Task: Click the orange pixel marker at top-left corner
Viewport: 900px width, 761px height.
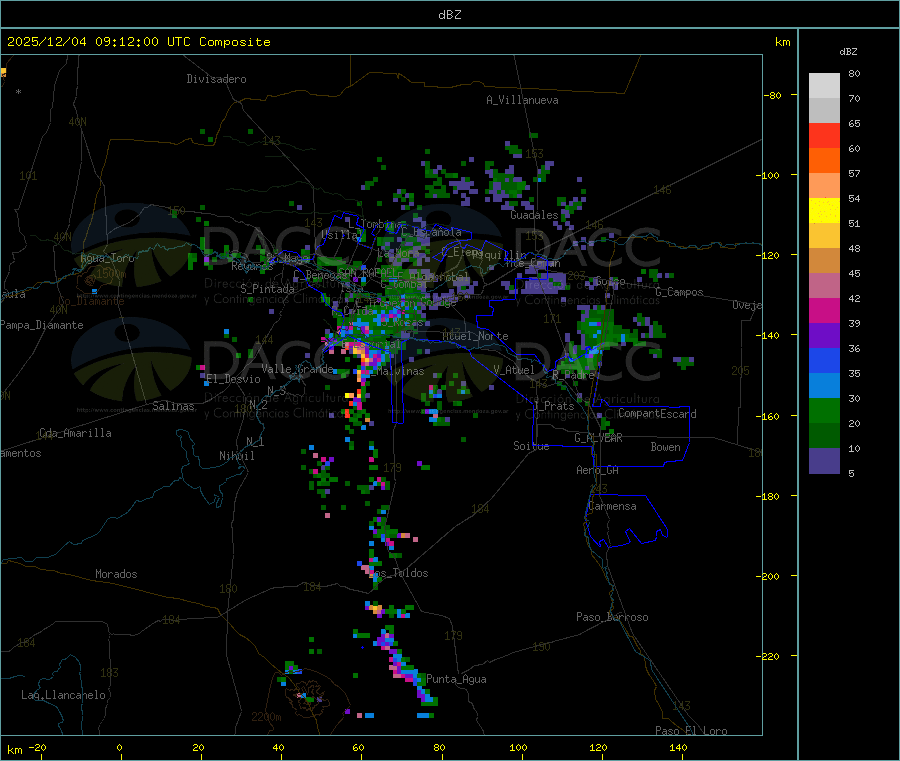Action: pyautogui.click(x=3, y=72)
